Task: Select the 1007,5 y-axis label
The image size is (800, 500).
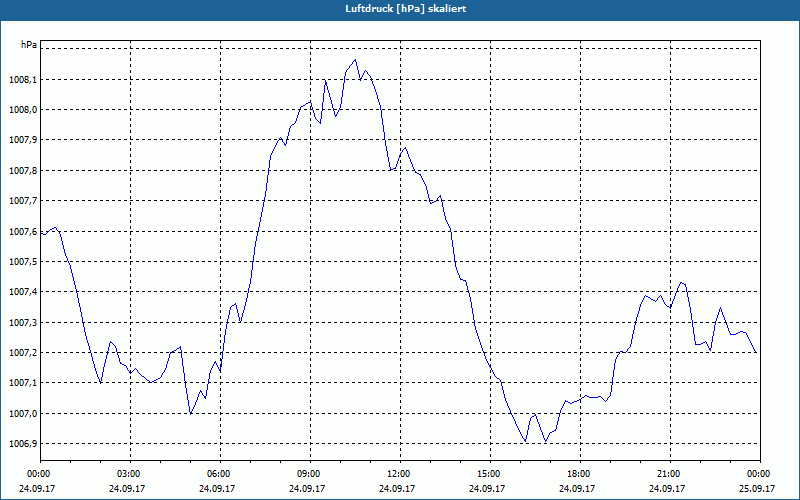Action: [x=23, y=262]
